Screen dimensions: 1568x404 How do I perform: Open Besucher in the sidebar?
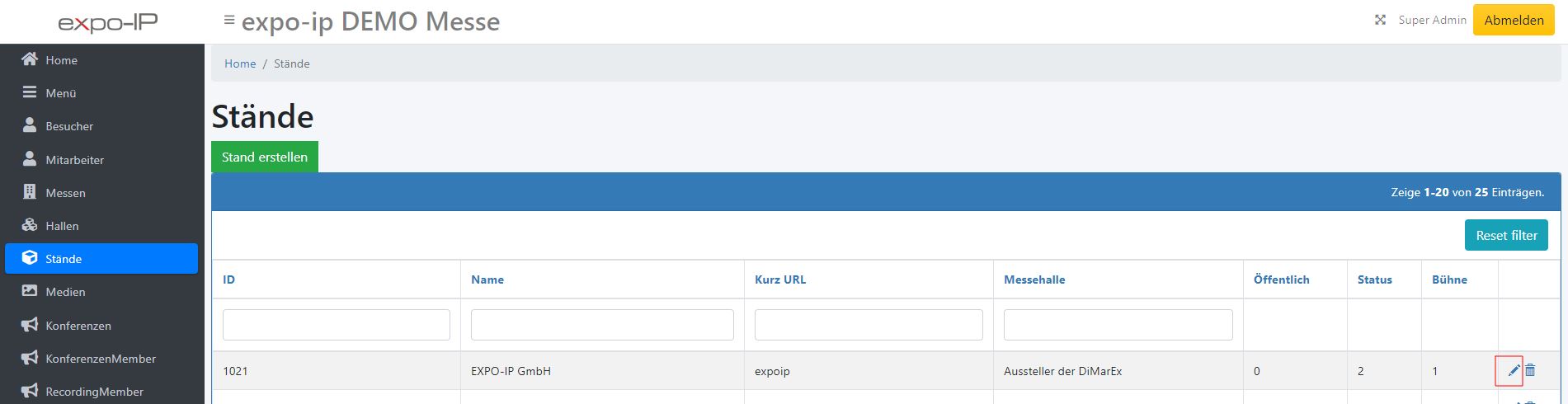pos(69,126)
